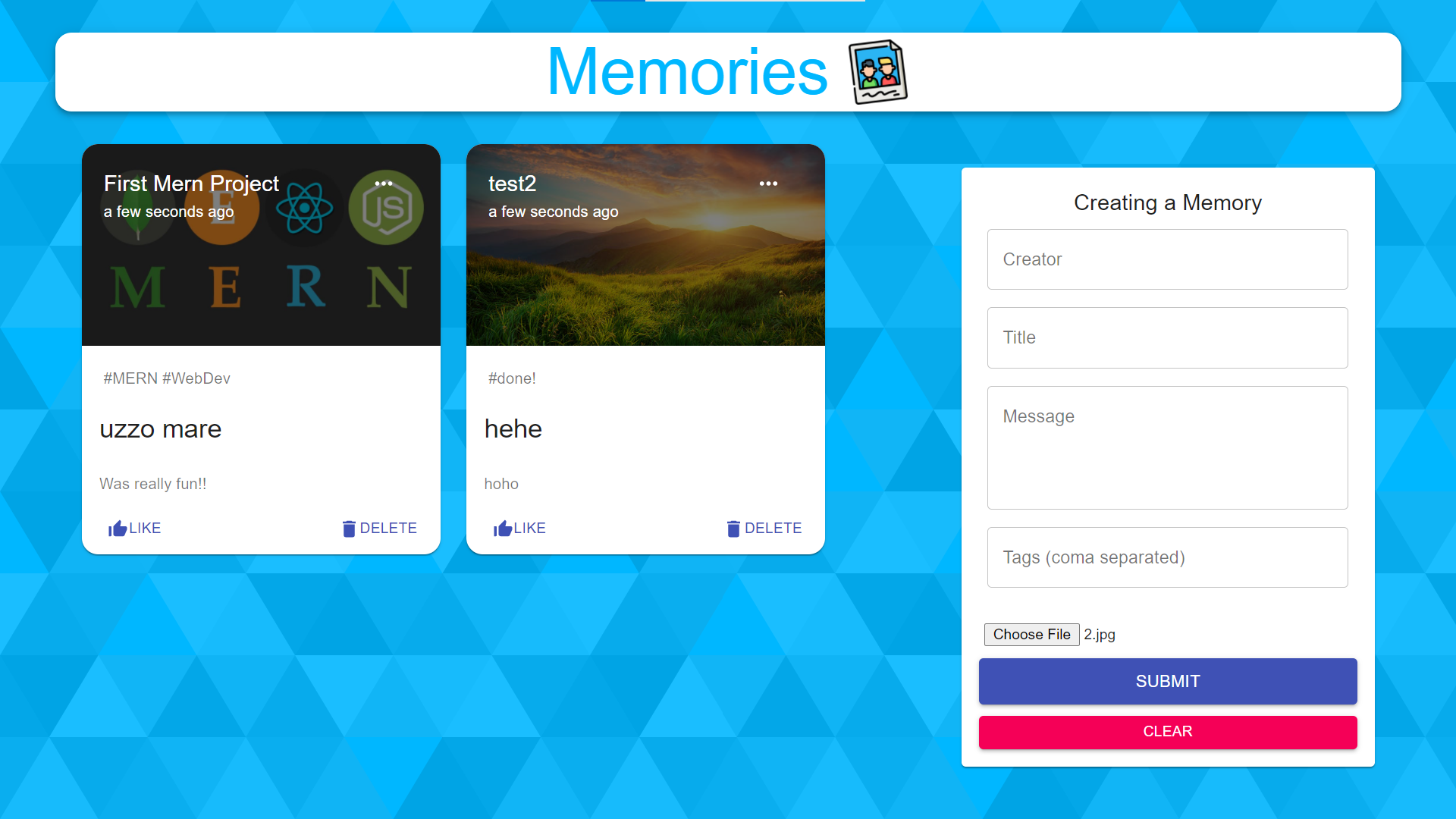Click the thumbs-up LIKE icon on first card

[119, 528]
